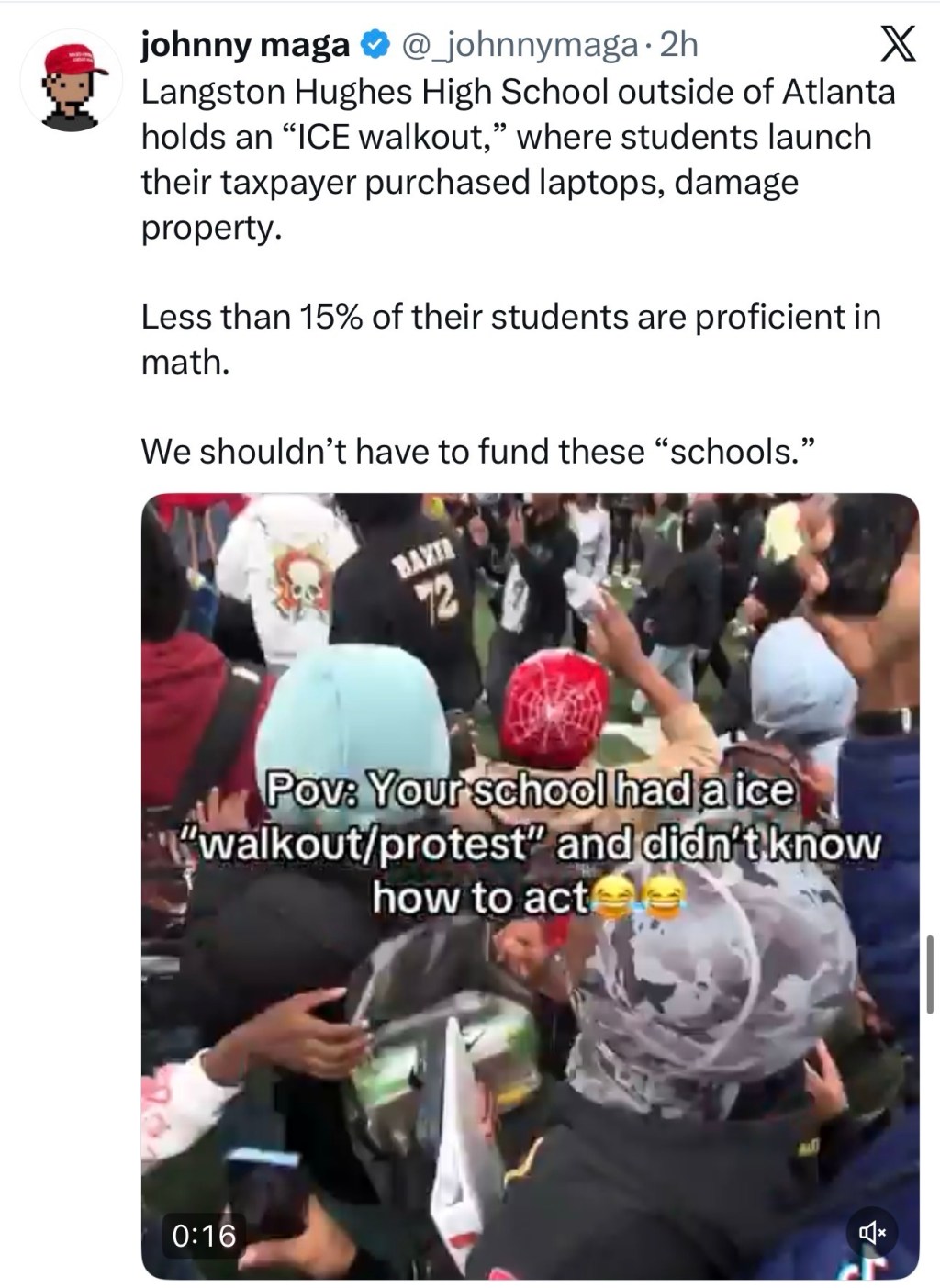Click the 2h post timestamp
This screenshot has height=1288, width=940.
pyautogui.click(x=677, y=44)
